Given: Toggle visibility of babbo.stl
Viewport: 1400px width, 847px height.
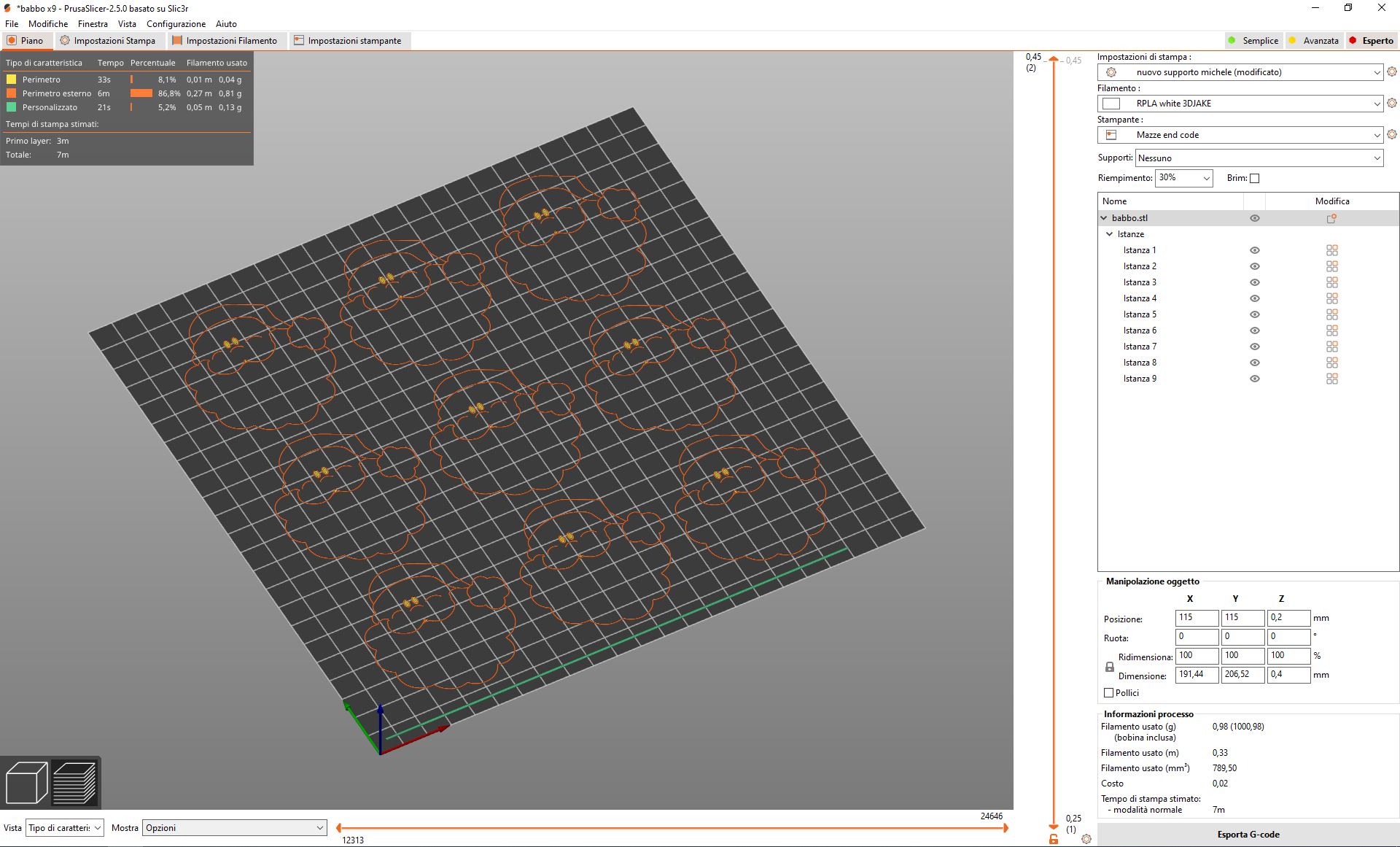Looking at the screenshot, I should click(x=1254, y=218).
